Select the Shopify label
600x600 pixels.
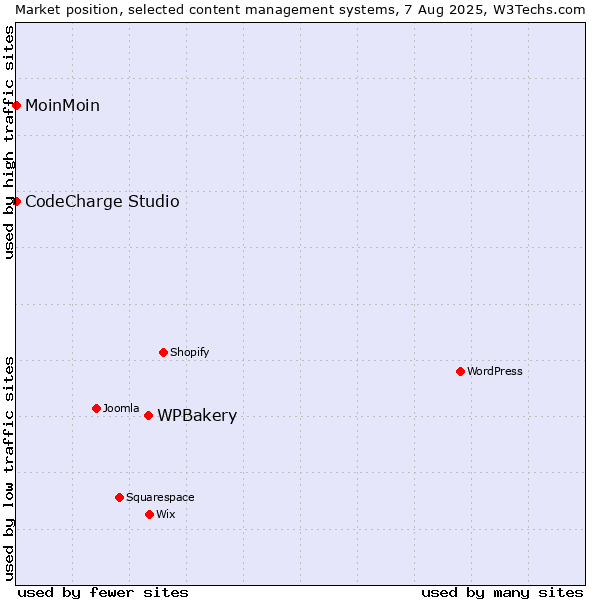(189, 352)
